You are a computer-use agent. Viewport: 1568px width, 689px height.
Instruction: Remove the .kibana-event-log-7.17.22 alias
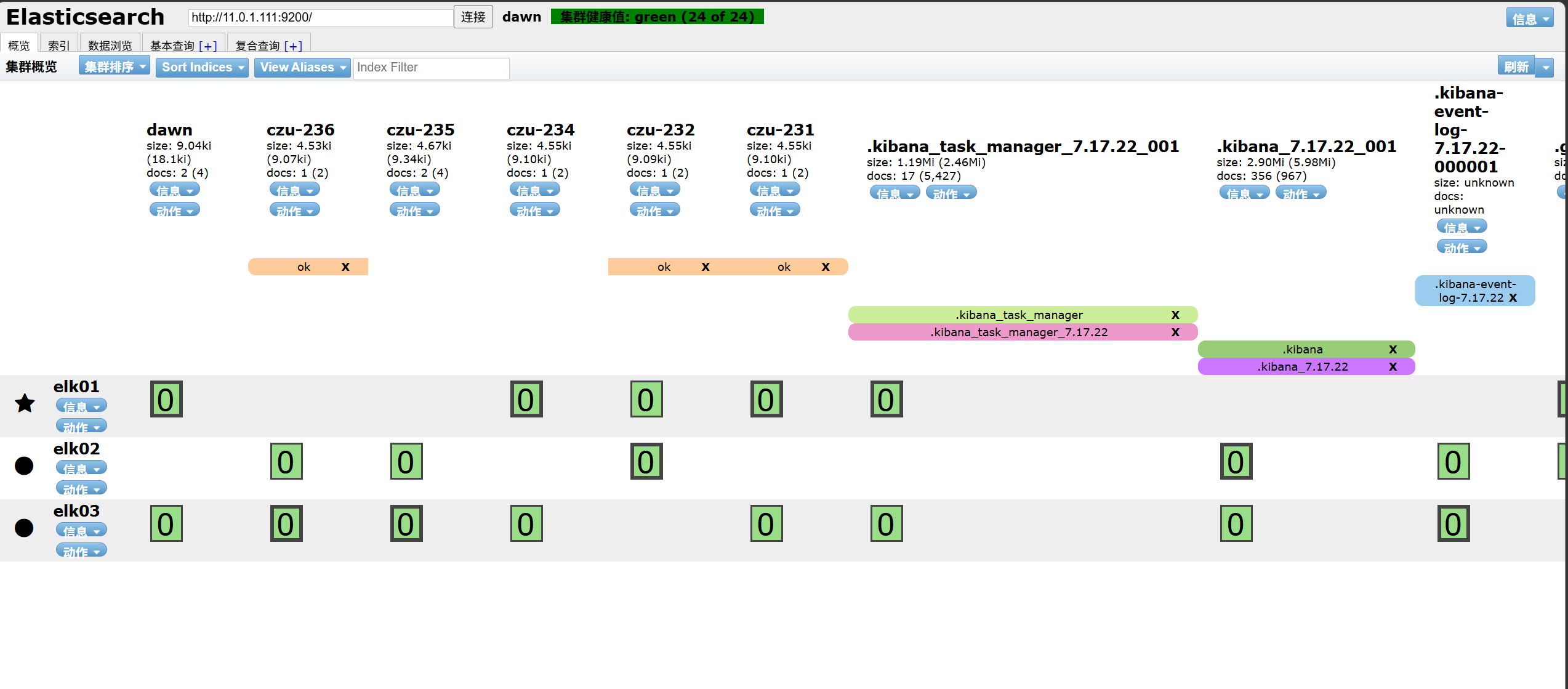click(1513, 297)
